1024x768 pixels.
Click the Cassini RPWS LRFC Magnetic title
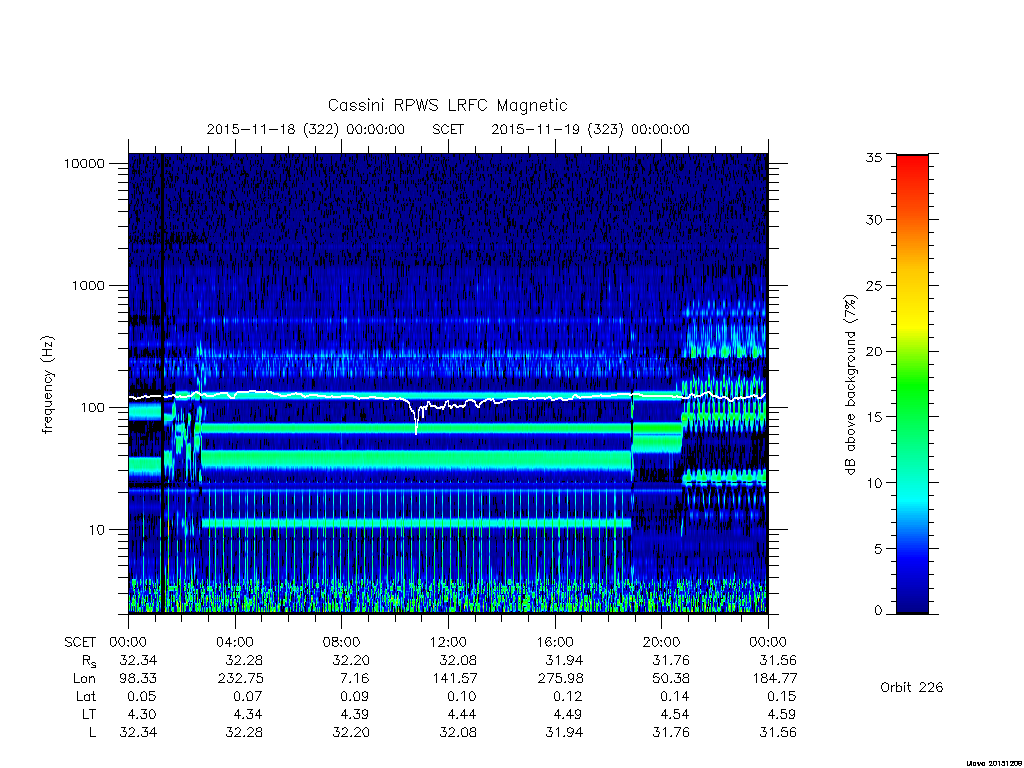447,105
